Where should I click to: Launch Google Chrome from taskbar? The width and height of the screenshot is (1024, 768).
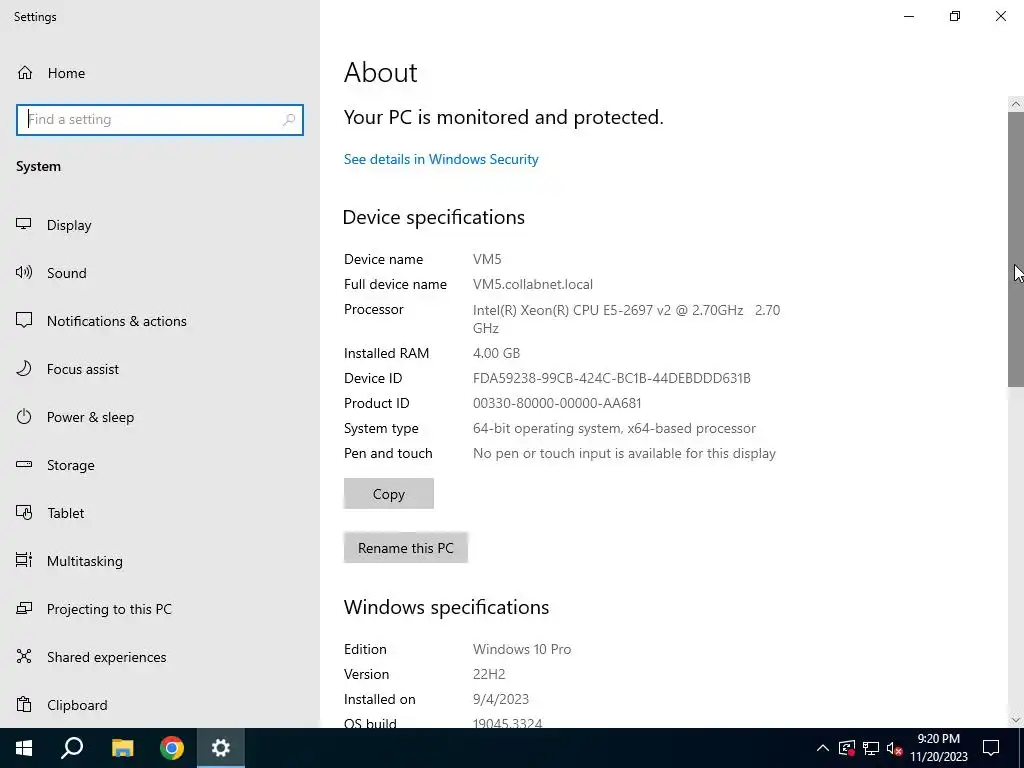pyautogui.click(x=172, y=748)
